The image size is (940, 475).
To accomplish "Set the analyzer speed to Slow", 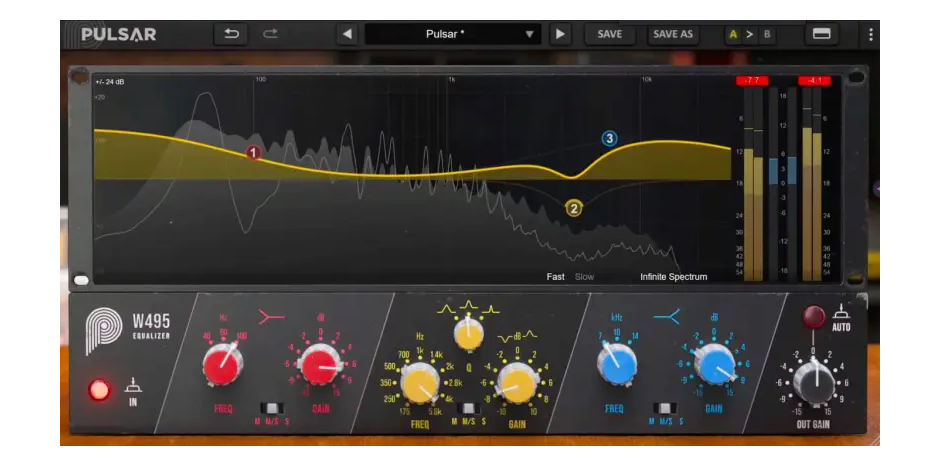I will click(x=585, y=276).
